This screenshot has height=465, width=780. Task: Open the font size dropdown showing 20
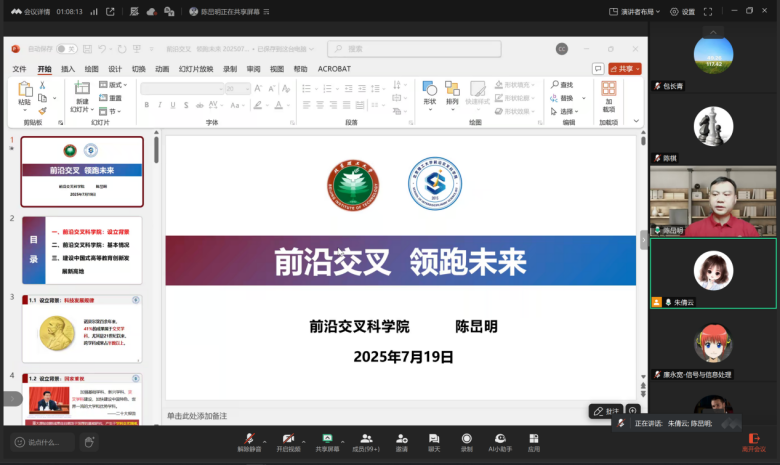coord(247,89)
